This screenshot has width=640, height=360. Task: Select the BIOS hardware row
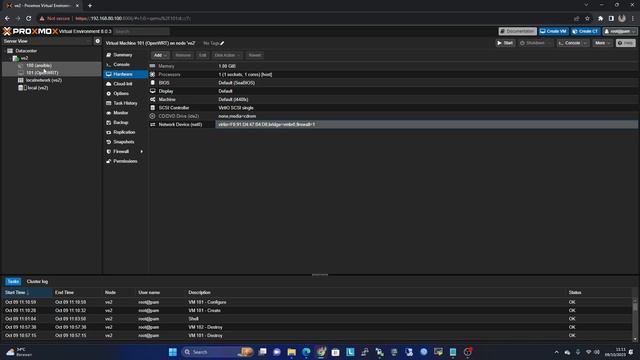393,83
